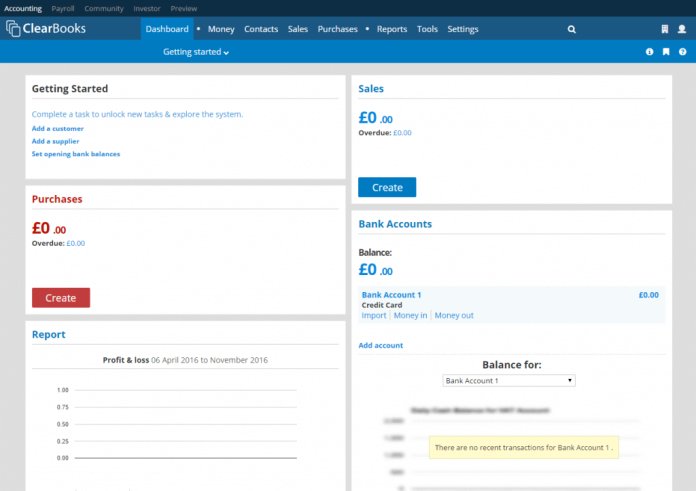Open the Bank Account 1 name link
Screen dimensions: 696x491
[391, 295]
